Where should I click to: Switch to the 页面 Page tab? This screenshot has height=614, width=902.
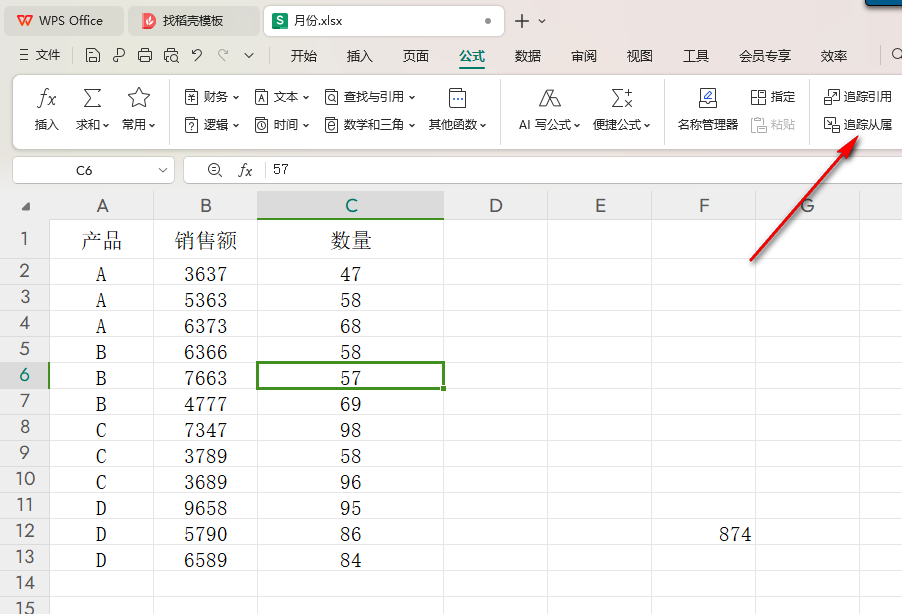[x=415, y=56]
